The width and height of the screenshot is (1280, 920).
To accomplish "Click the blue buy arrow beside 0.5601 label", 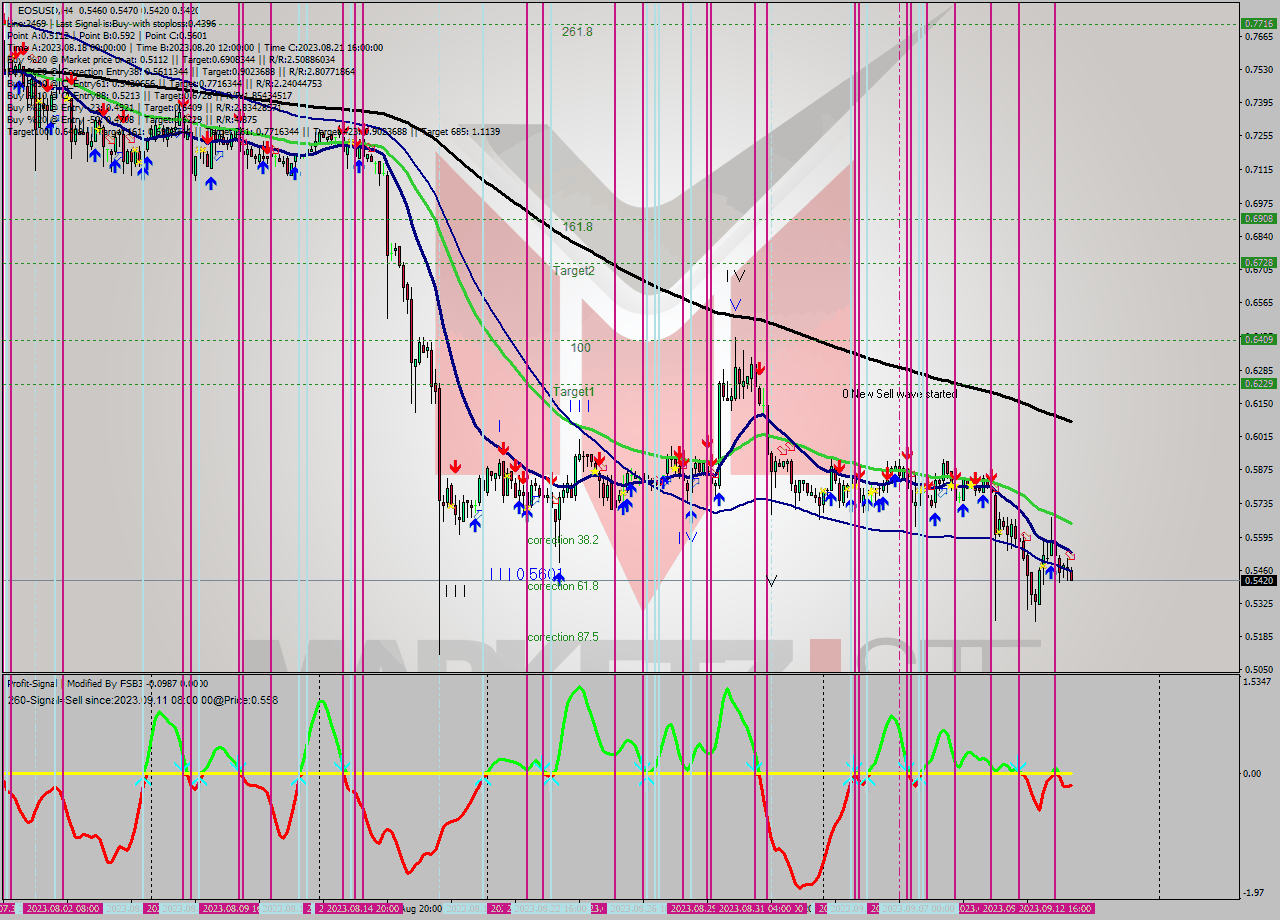I will (x=558, y=579).
